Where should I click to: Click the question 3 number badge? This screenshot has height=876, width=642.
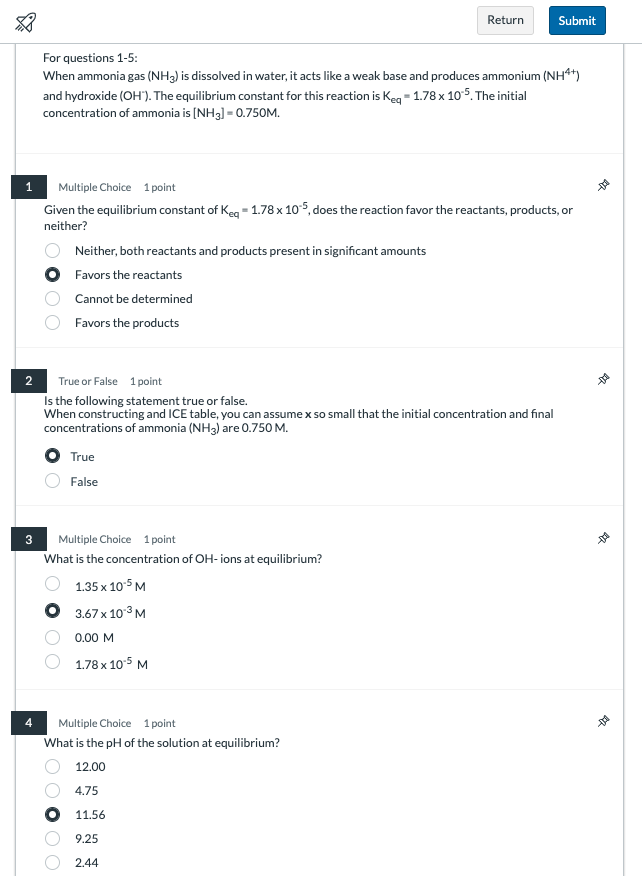tap(28, 539)
